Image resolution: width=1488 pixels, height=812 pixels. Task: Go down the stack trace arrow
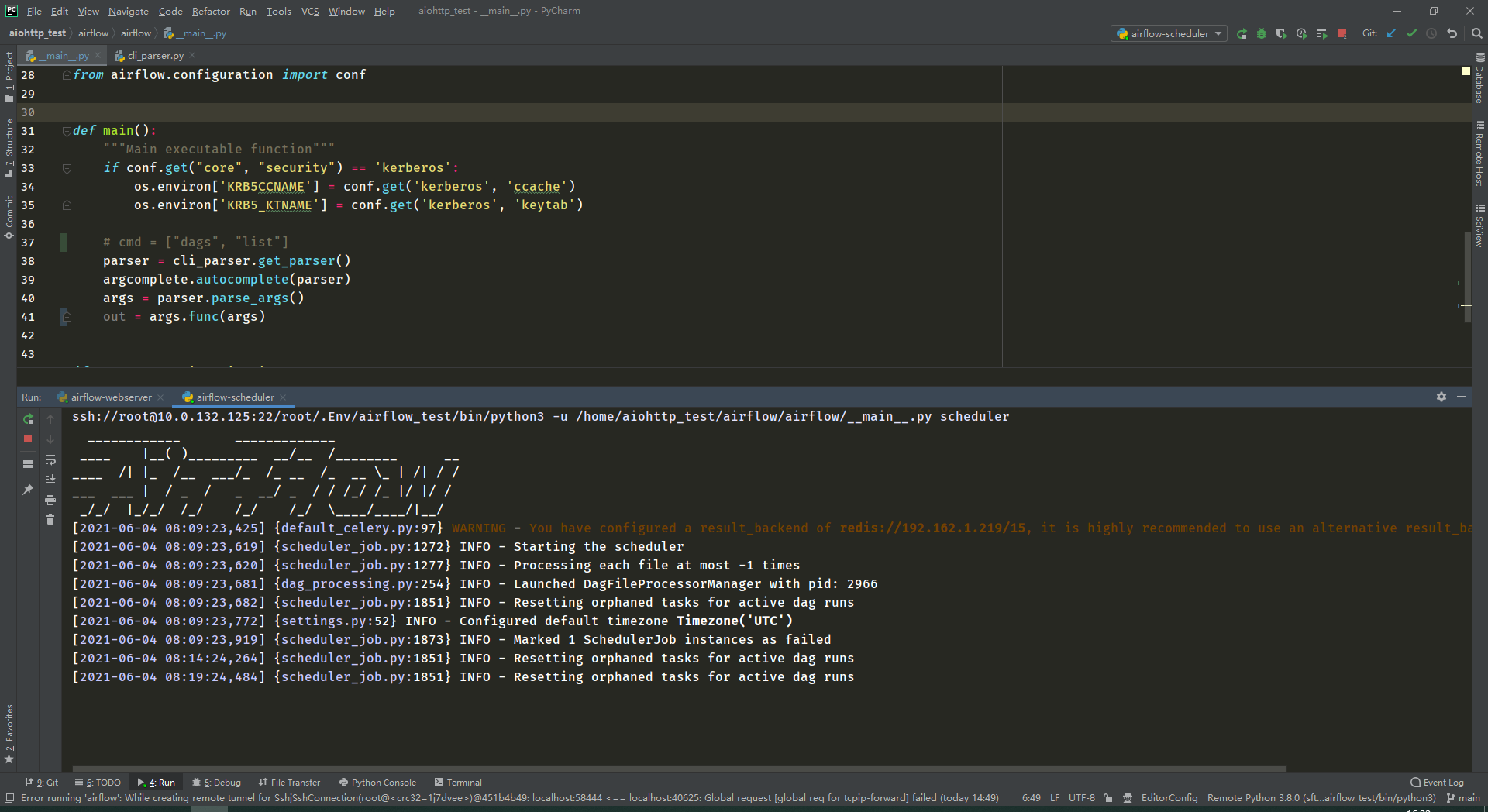[x=50, y=439]
